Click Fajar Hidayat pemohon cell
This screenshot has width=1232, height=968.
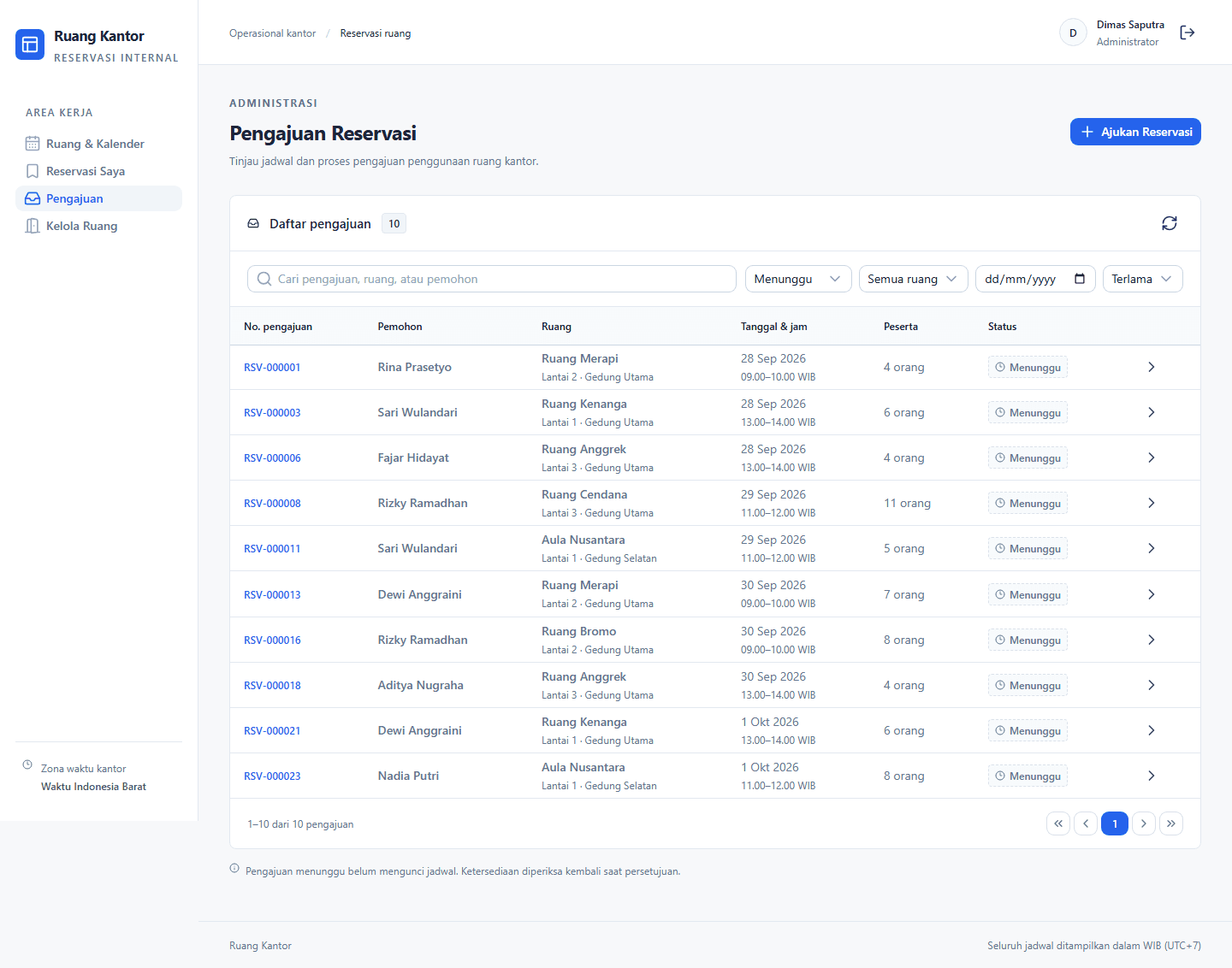(413, 457)
